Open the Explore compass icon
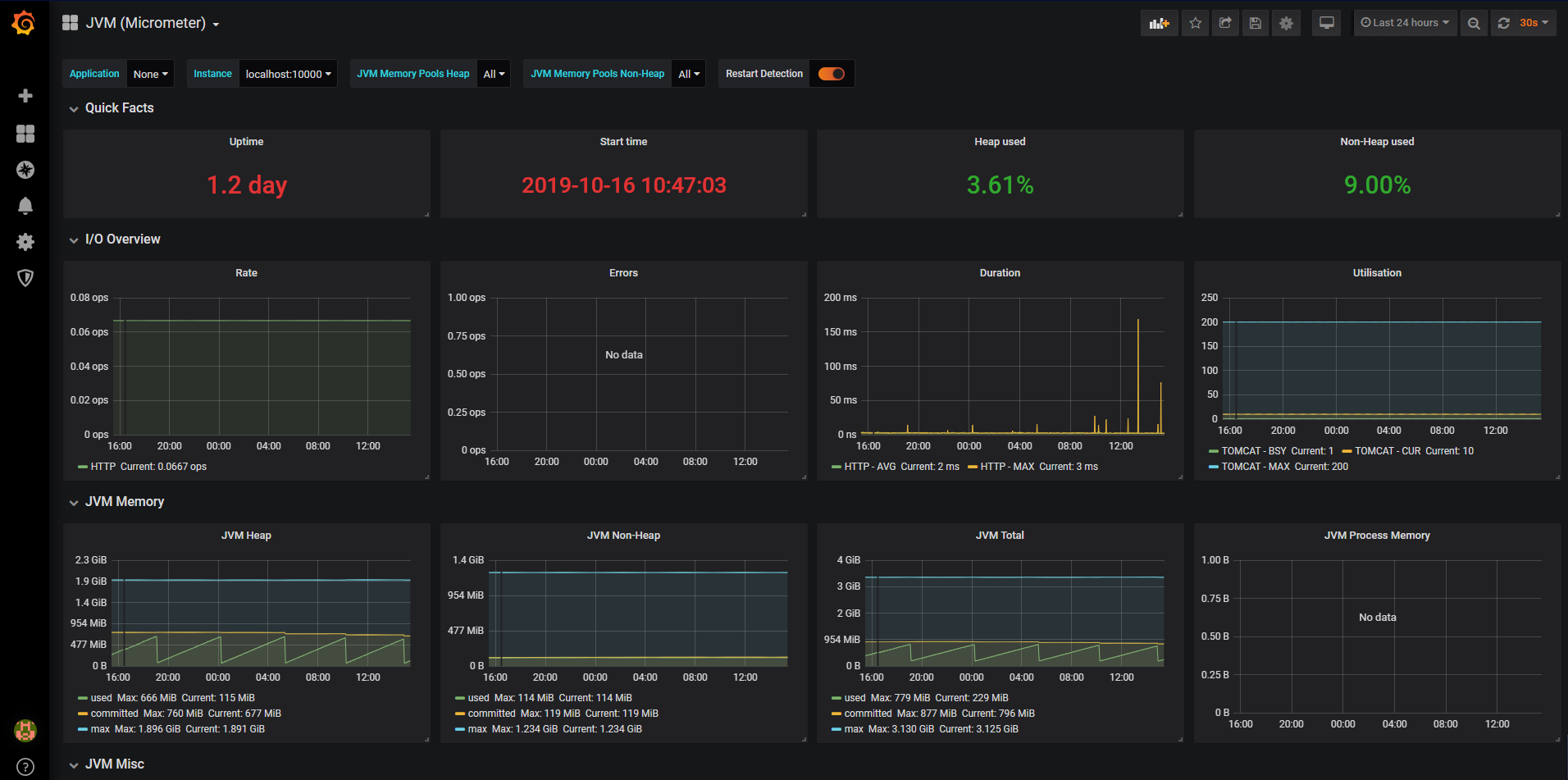Viewport: 1568px width, 780px height. [25, 170]
